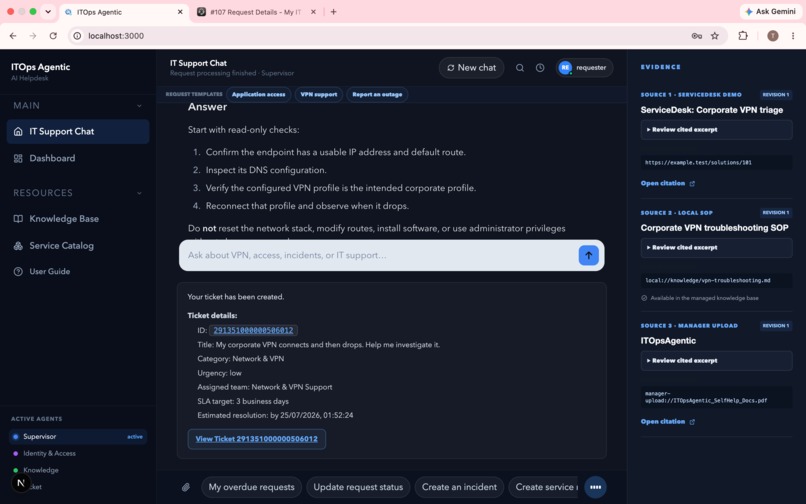Image resolution: width=806 pixels, height=504 pixels.
Task: View site information icon in address bar
Action: click(77, 35)
